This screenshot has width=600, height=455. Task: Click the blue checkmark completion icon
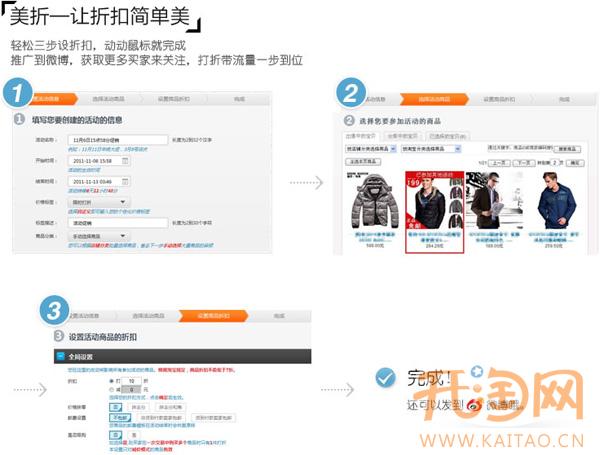[x=383, y=379]
